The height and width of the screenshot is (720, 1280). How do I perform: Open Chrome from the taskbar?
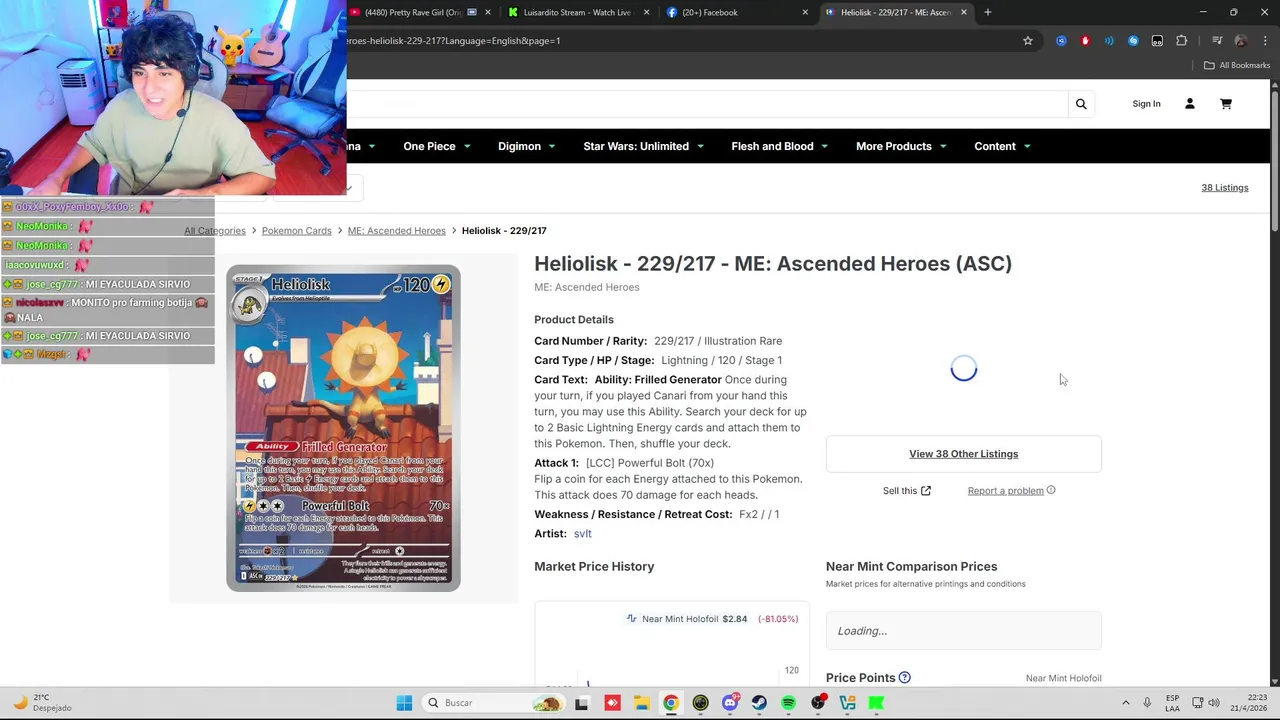tap(671, 703)
